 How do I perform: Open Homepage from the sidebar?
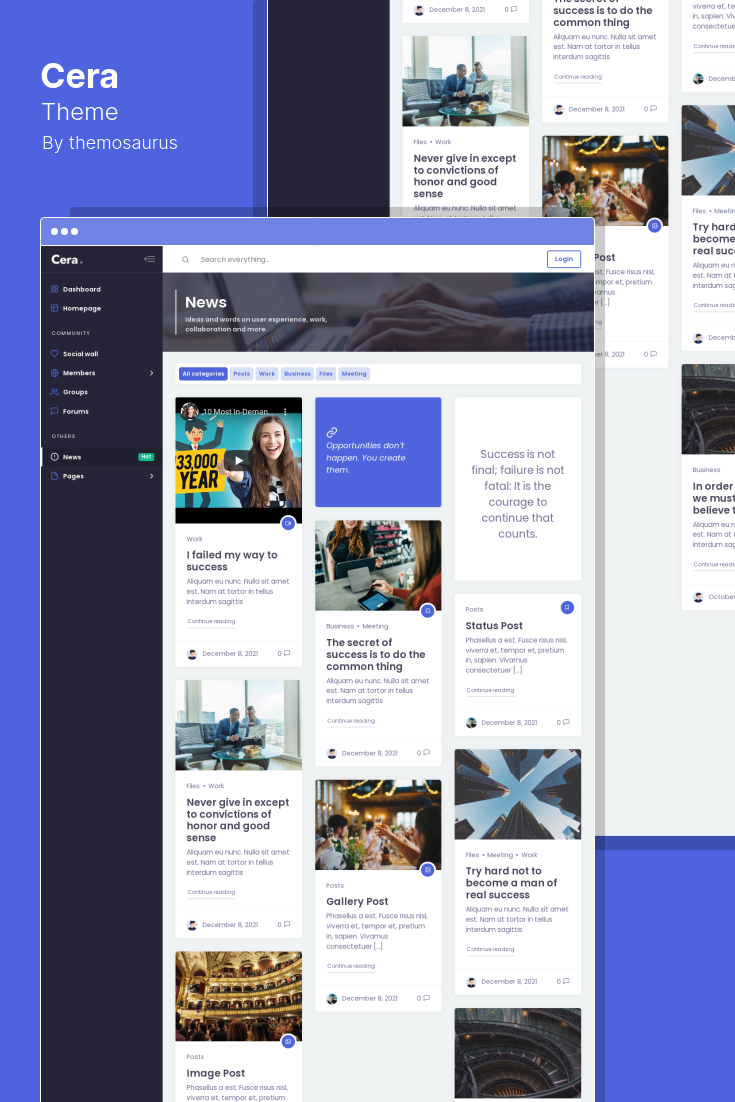click(82, 308)
